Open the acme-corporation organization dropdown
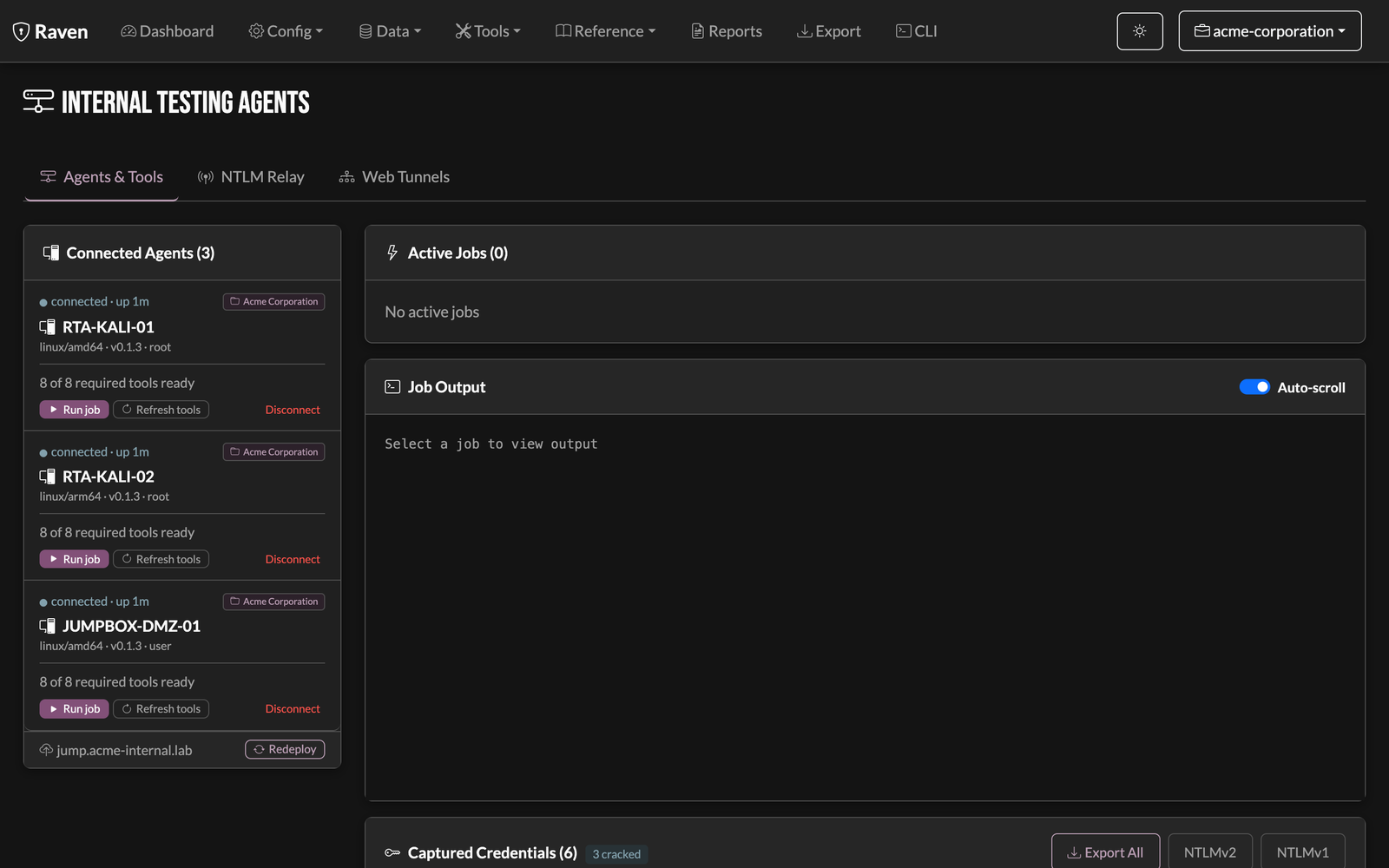1389x868 pixels. pyautogui.click(x=1269, y=31)
